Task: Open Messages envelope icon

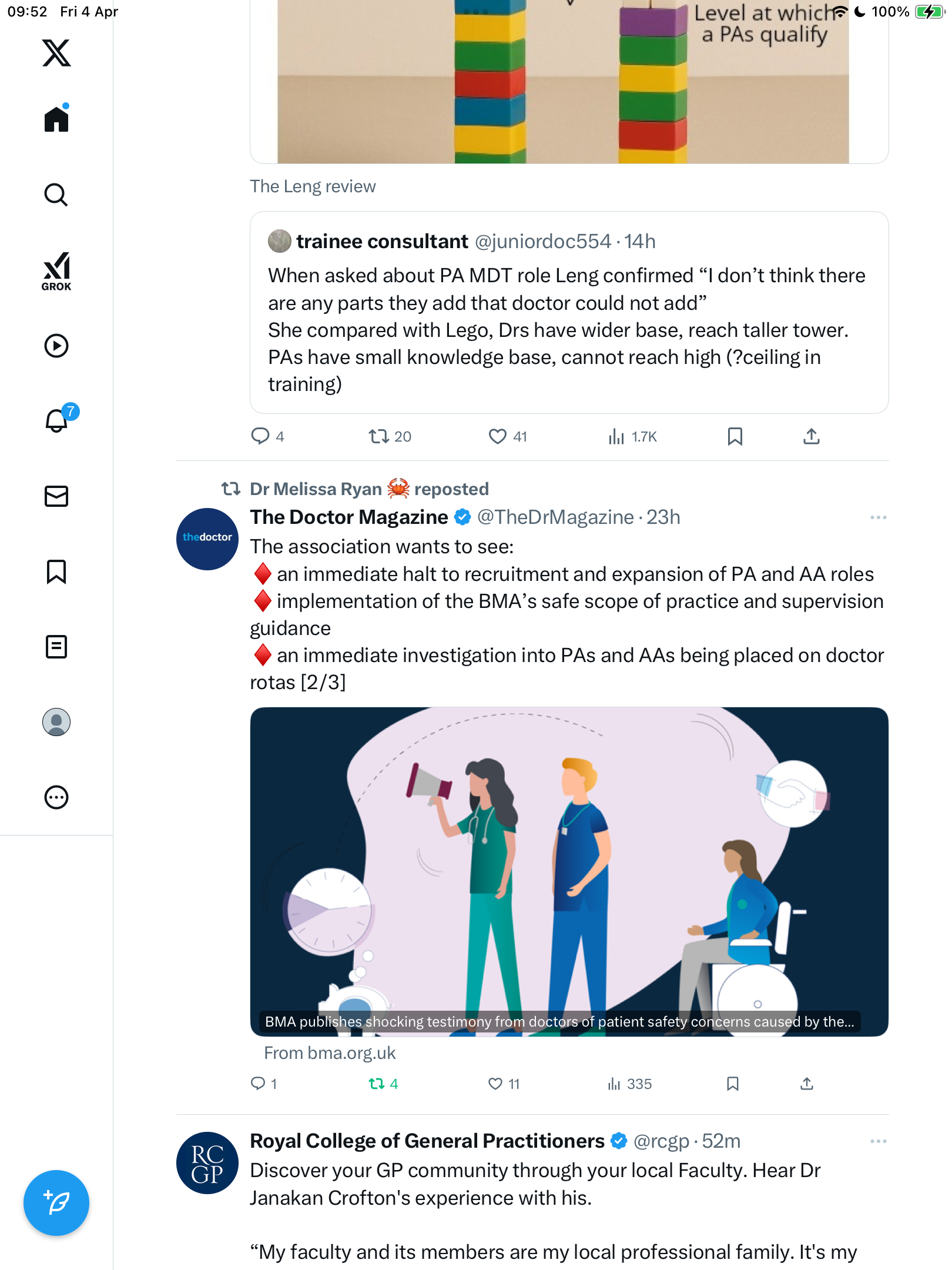Action: point(56,496)
